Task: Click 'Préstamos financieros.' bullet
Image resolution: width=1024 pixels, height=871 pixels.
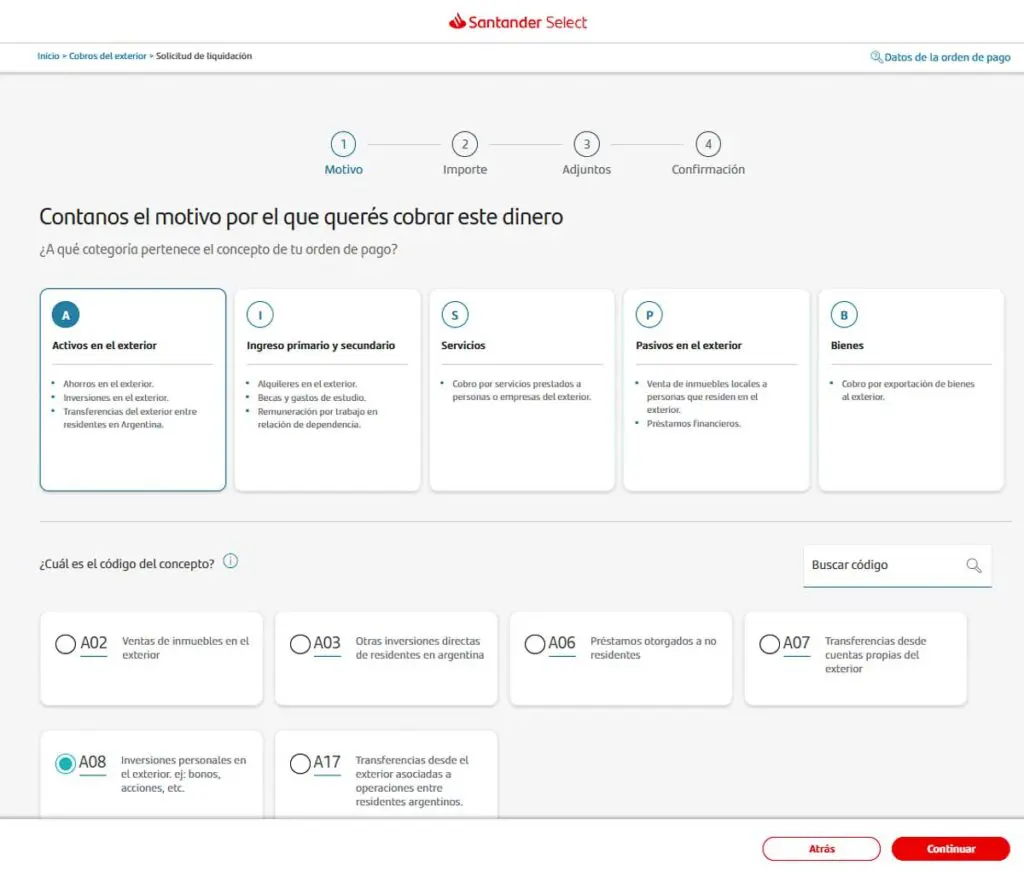Action: [x=694, y=424]
